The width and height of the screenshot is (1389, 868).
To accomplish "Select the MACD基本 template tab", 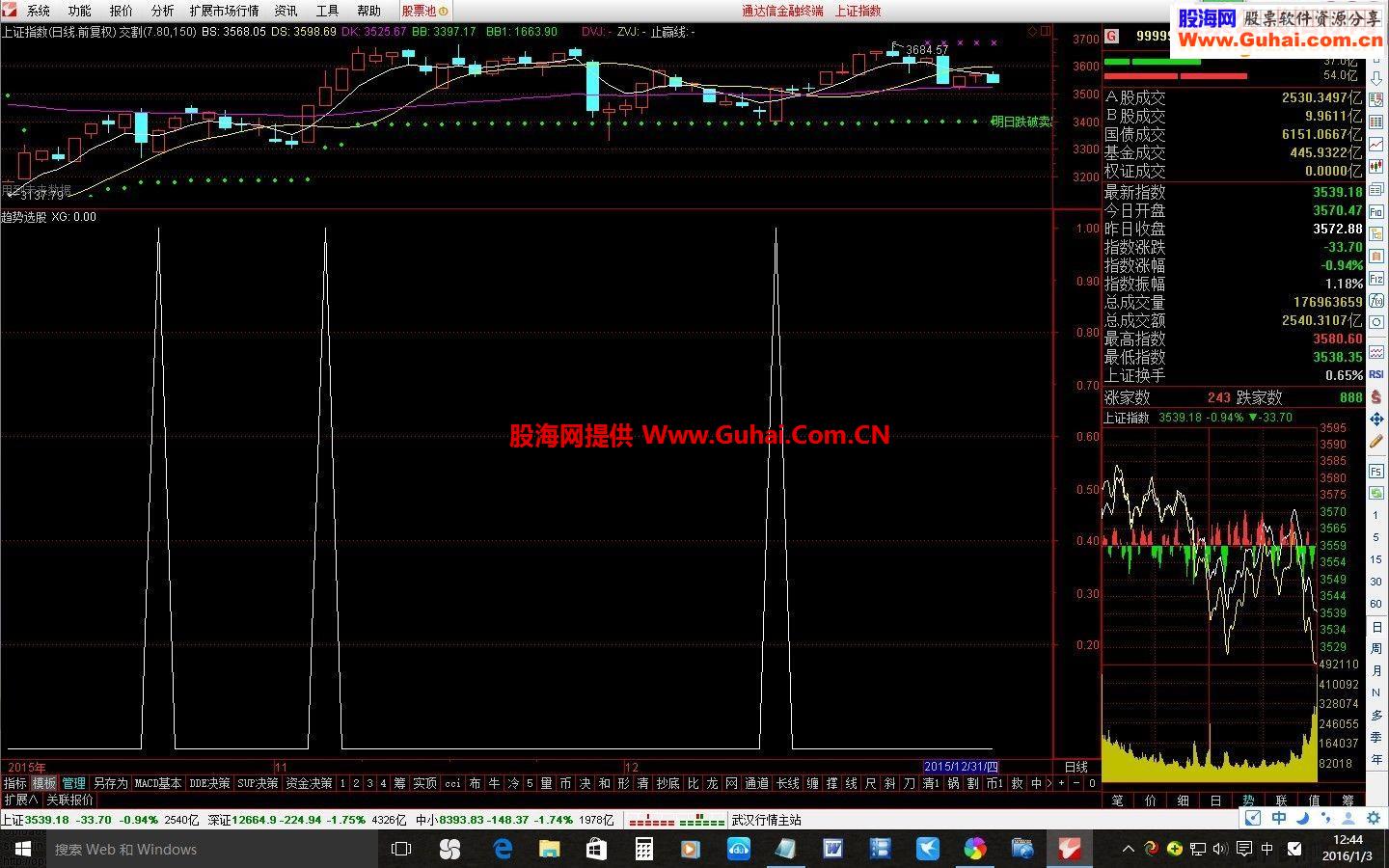I will (158, 783).
